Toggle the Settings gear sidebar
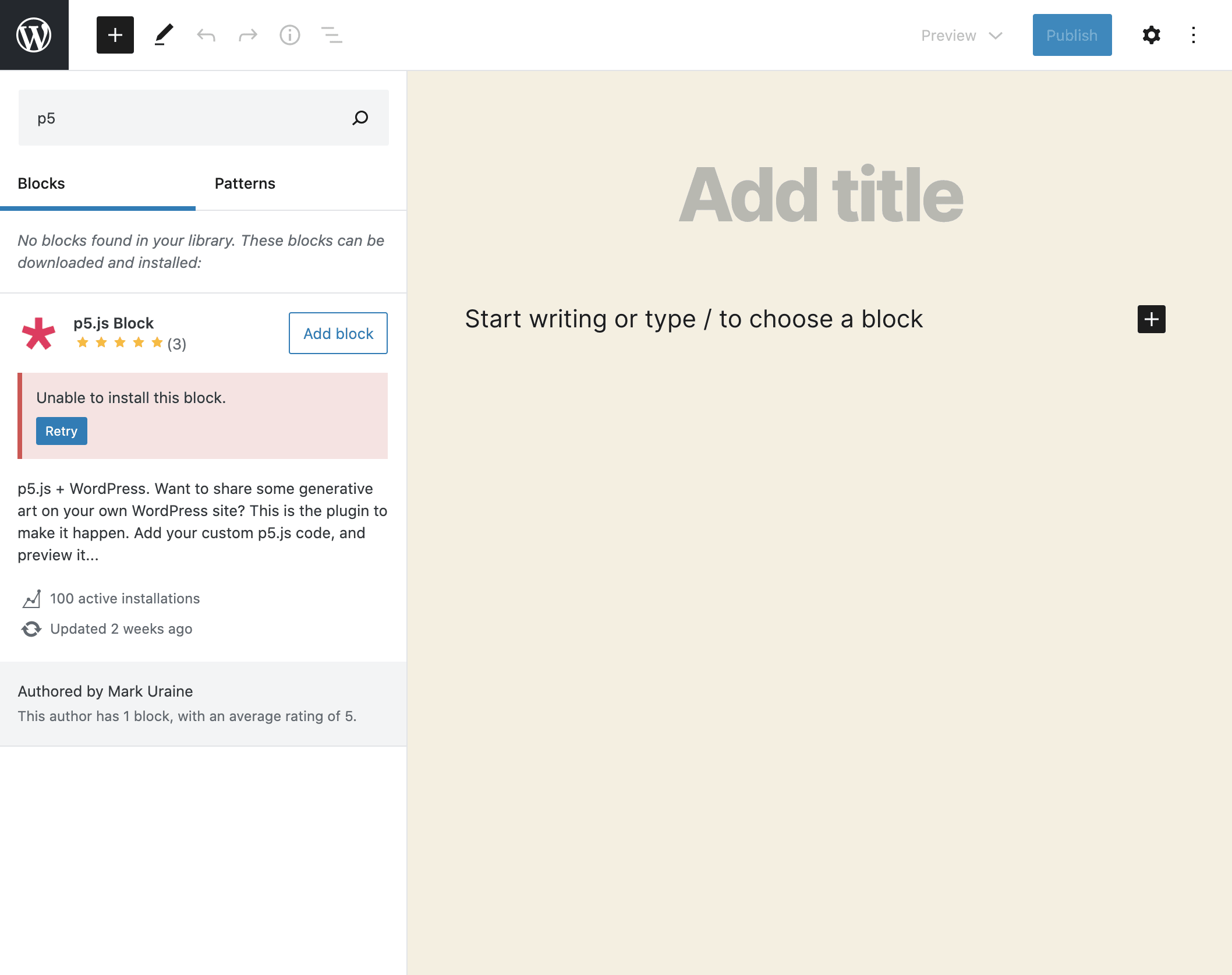The image size is (1232, 975). click(x=1151, y=35)
